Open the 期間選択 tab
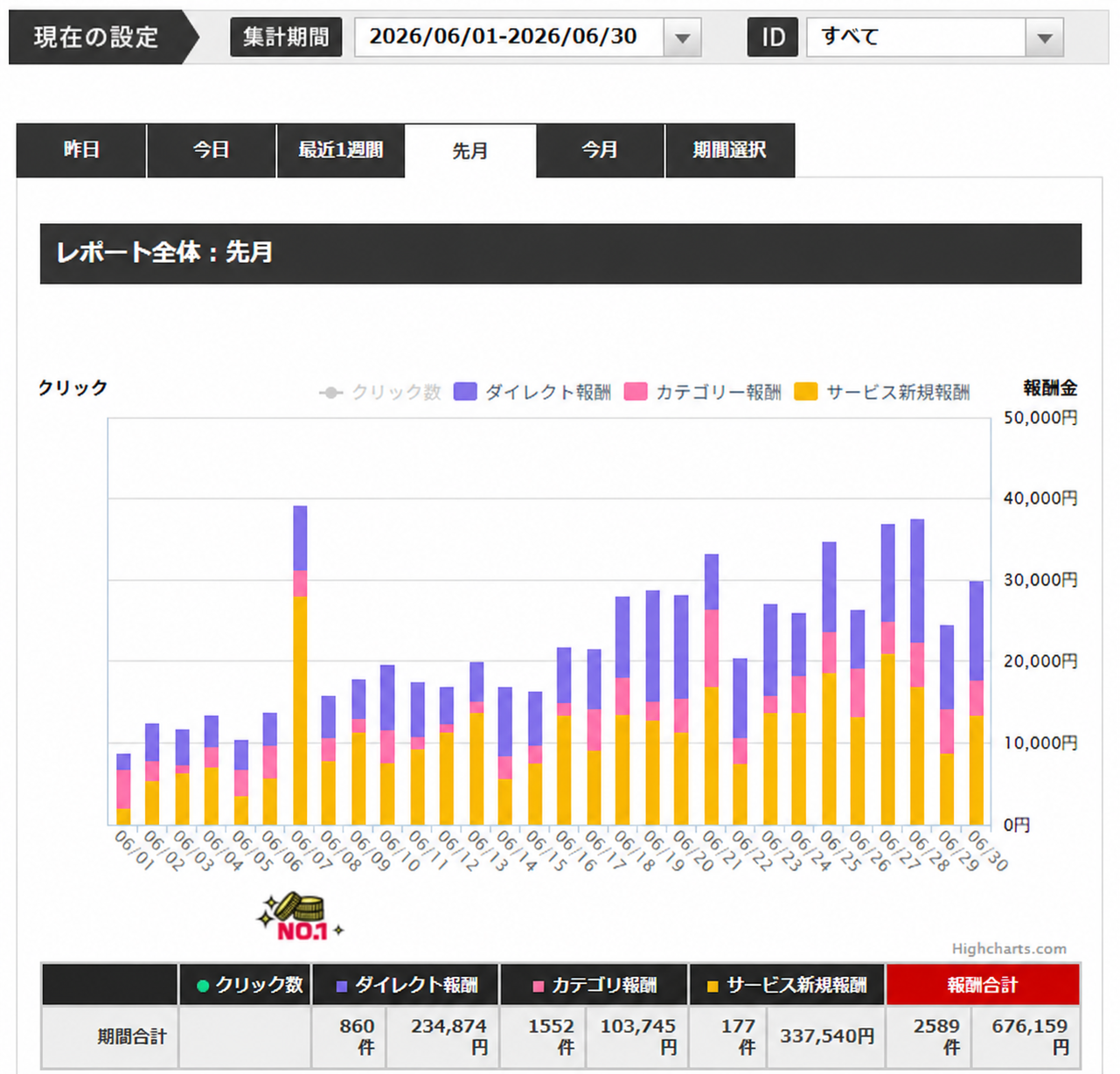The image size is (1120, 1074). pyautogui.click(x=730, y=150)
